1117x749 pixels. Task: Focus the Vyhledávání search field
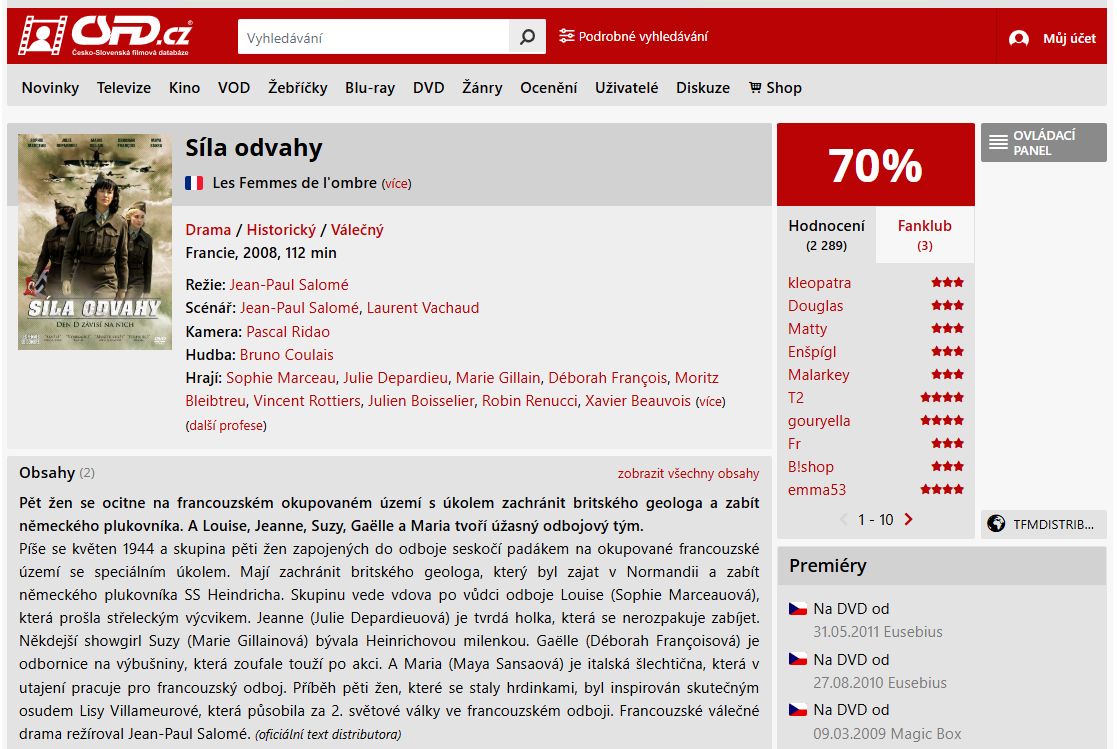click(x=374, y=37)
